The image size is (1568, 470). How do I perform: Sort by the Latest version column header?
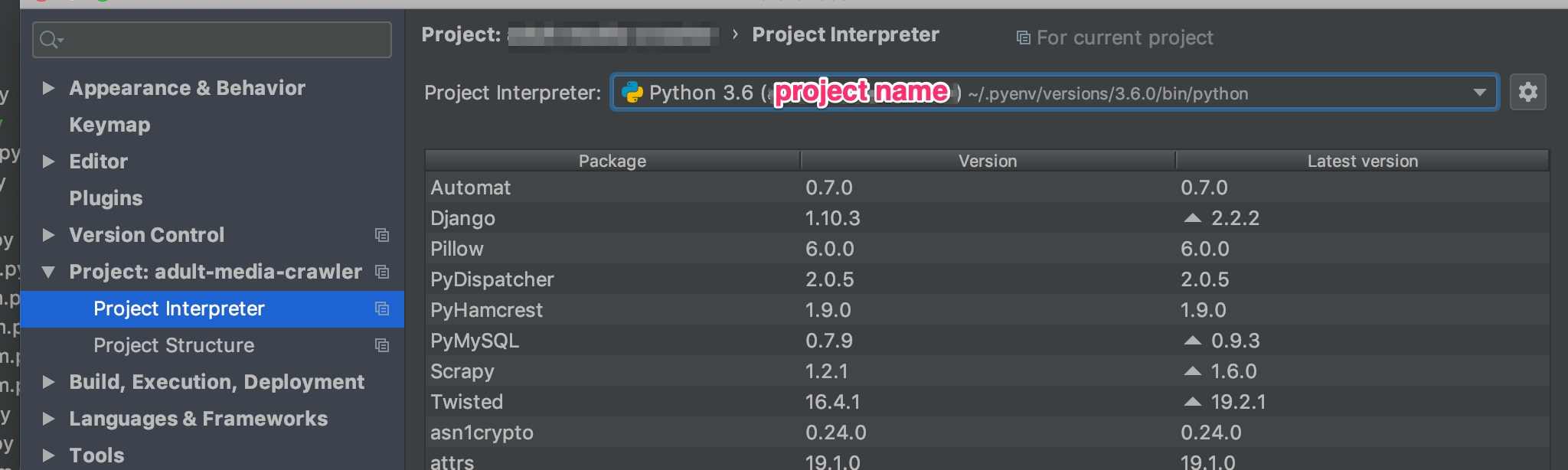coord(1363,161)
